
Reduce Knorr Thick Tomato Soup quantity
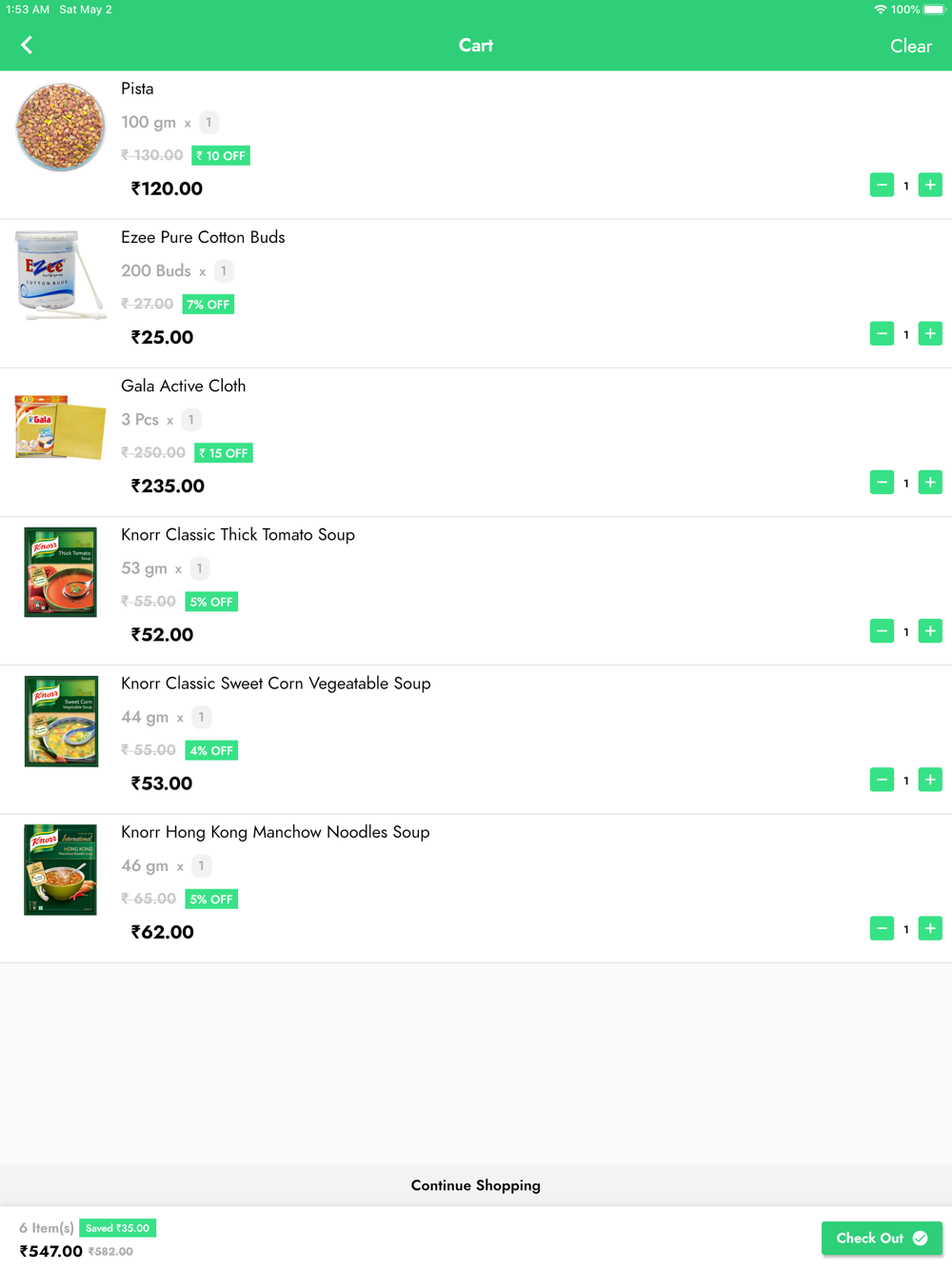tap(882, 631)
